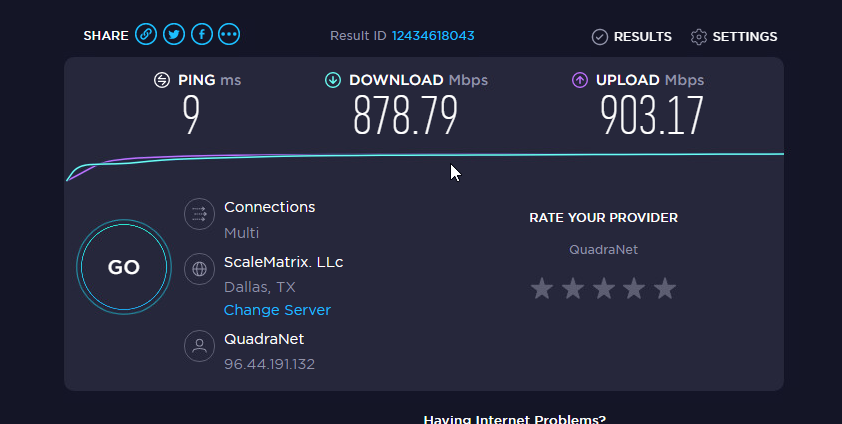
Task: Click the download arrow icon
Action: click(x=333, y=80)
